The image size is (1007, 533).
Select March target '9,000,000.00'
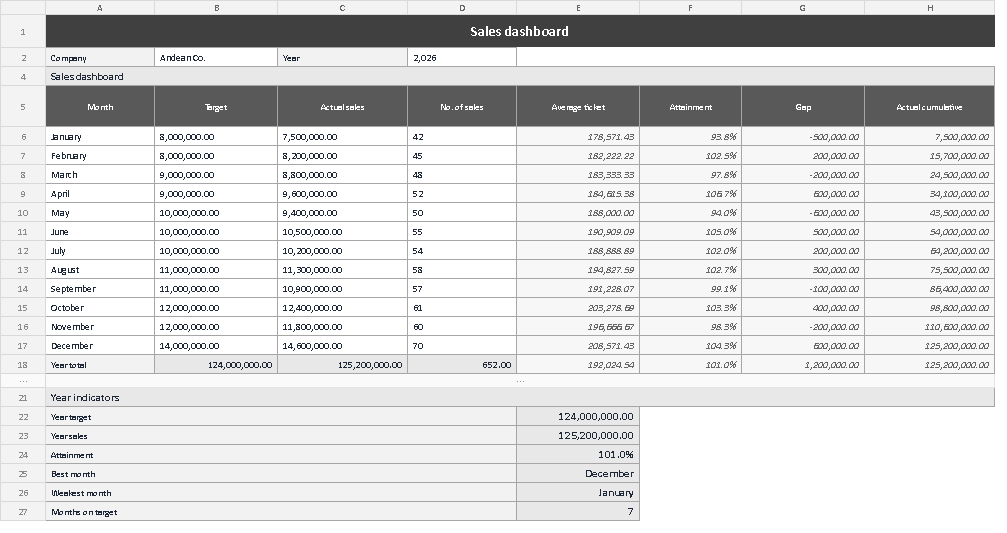pos(216,175)
